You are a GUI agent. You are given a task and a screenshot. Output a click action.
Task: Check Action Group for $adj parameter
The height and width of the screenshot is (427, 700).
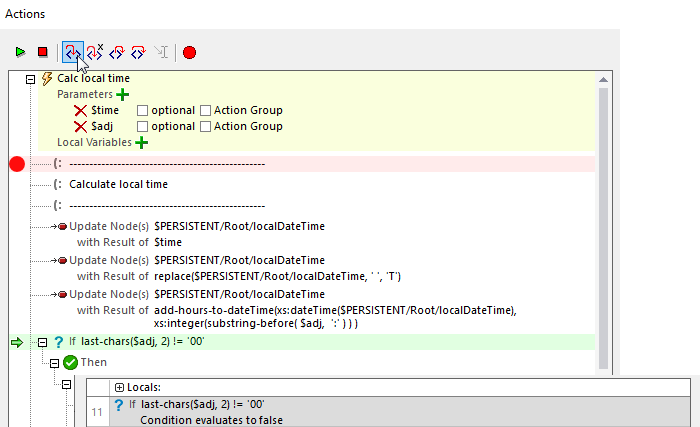click(x=206, y=127)
